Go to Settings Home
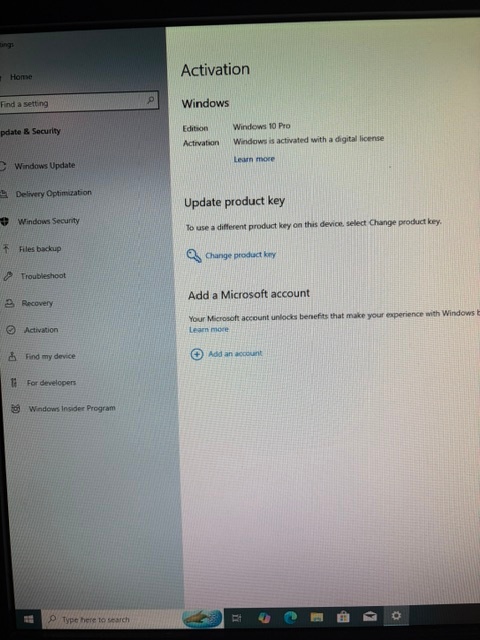Viewport: 480px width, 640px height. (x=21, y=77)
